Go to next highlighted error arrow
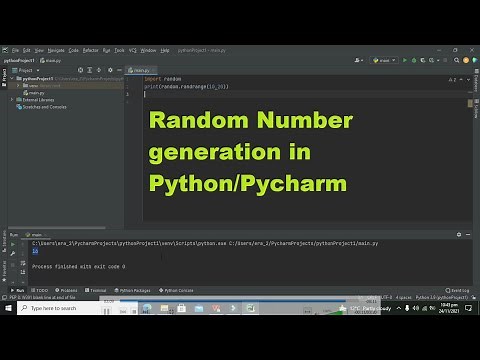The height and width of the screenshot is (360, 480). click(x=468, y=80)
